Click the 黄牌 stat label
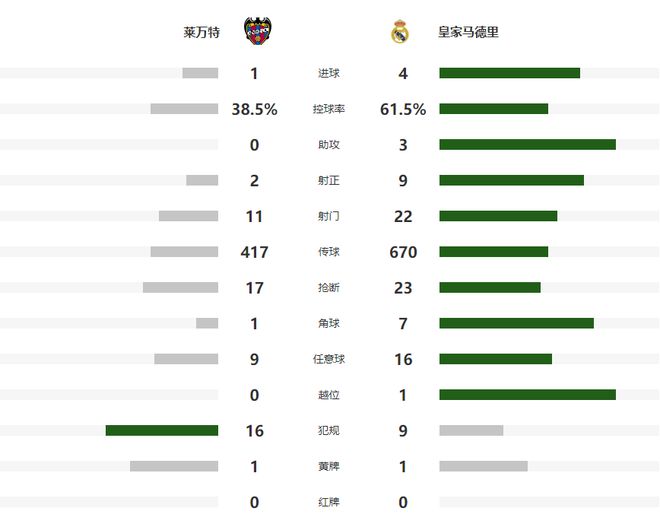Image resolution: width=660 pixels, height=527 pixels. [x=329, y=466]
